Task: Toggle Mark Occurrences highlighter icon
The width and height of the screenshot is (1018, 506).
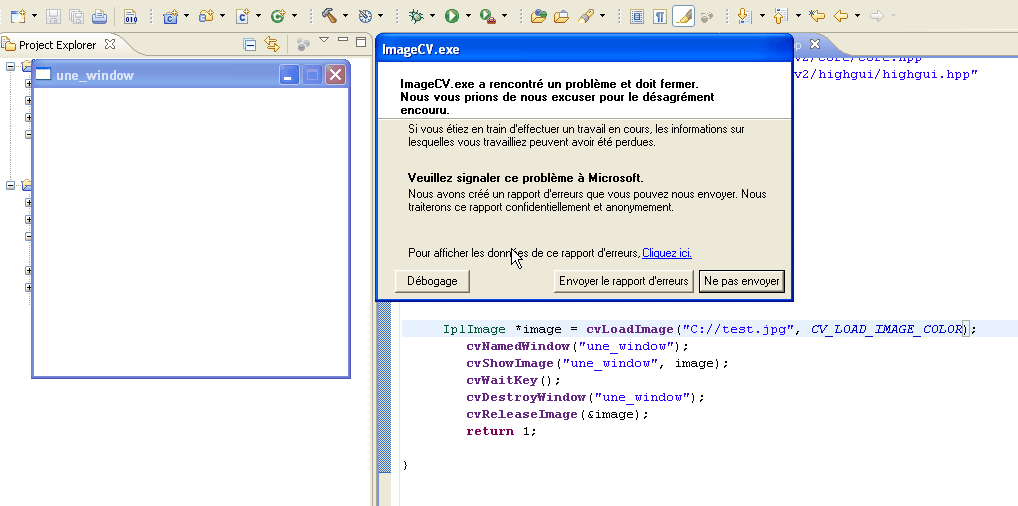Action: click(683, 16)
